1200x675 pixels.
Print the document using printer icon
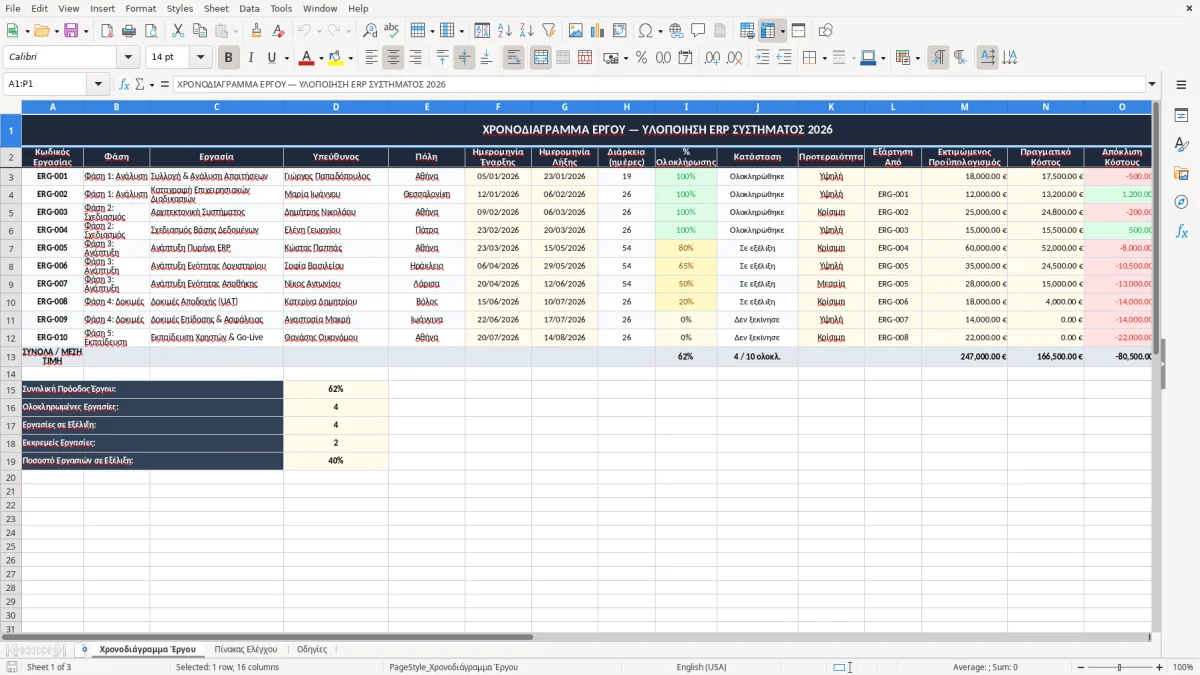point(128,31)
